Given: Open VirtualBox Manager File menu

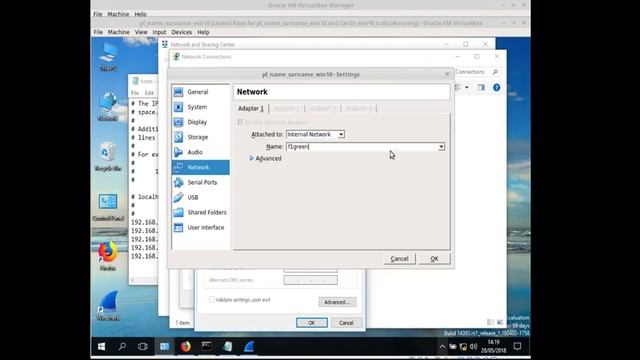Looking at the screenshot, I should [x=98, y=14].
